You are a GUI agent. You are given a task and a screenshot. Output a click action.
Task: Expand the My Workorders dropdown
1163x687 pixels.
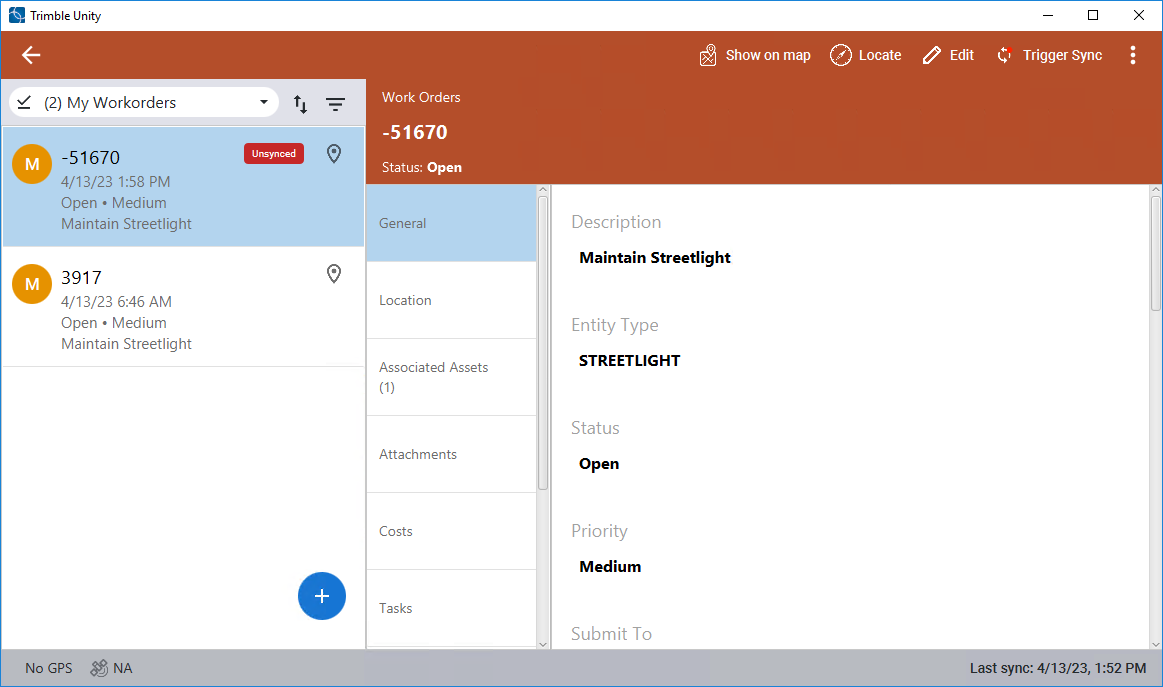click(x=264, y=102)
